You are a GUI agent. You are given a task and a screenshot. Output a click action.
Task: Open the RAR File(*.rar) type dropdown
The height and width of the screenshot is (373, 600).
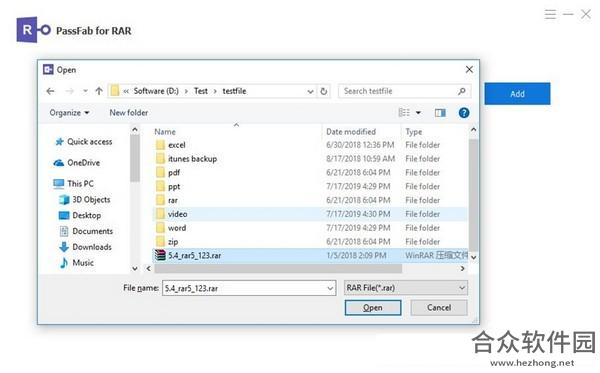pos(406,288)
